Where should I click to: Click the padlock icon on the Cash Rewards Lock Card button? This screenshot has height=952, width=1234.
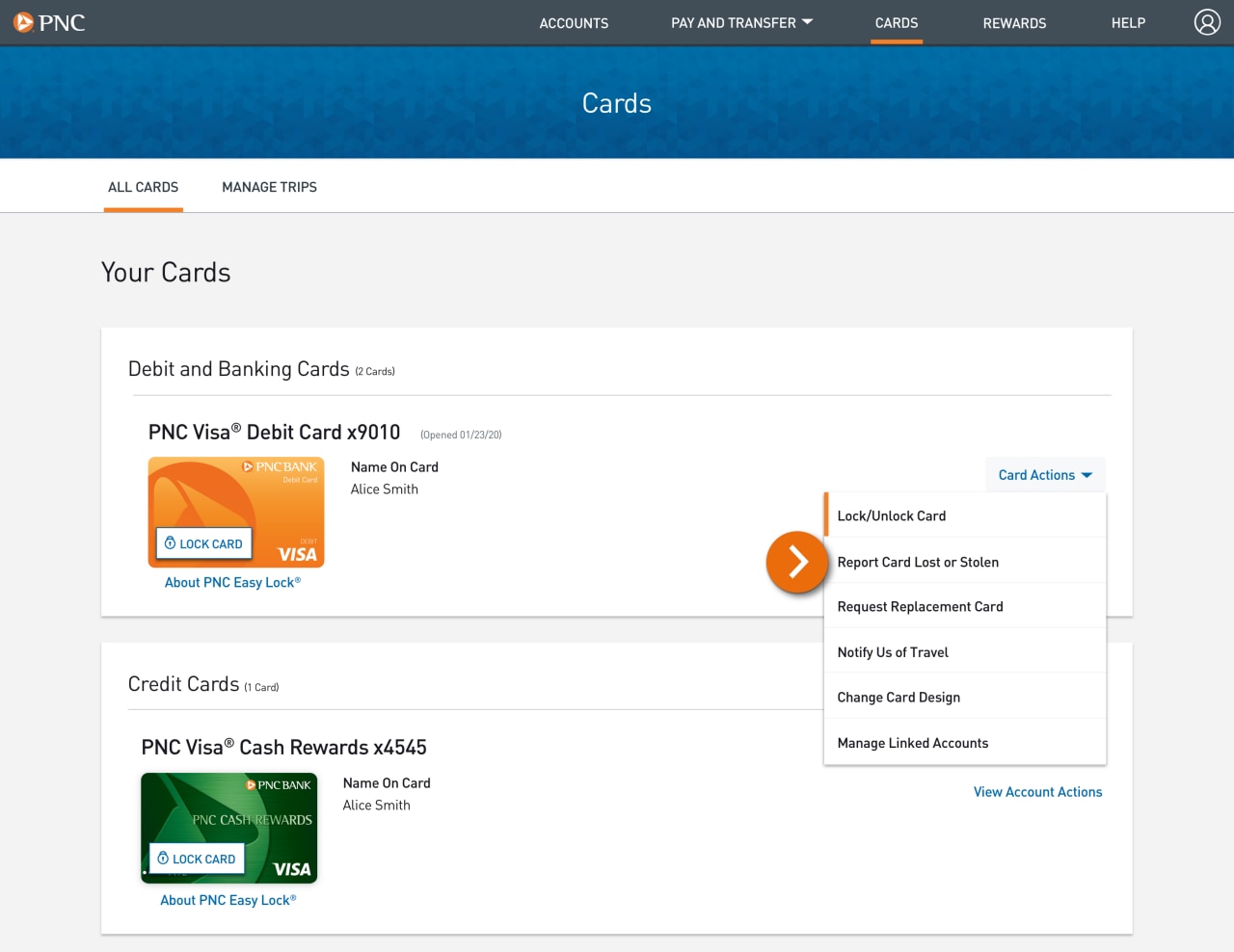pos(164,859)
